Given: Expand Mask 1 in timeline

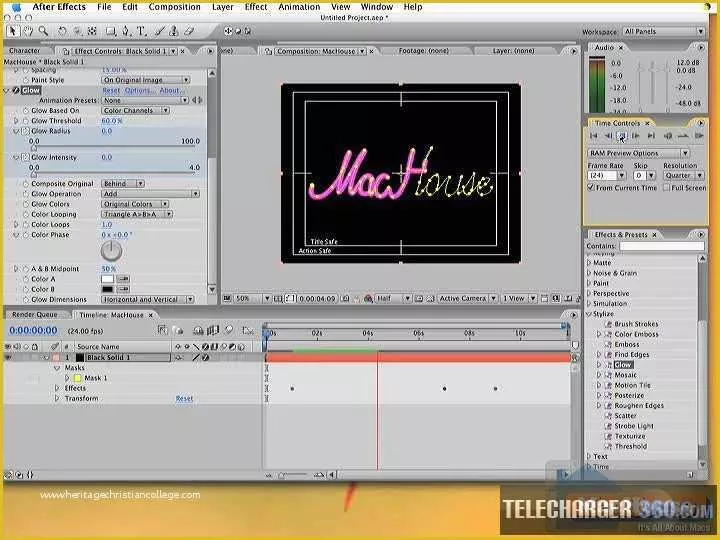Looking at the screenshot, I should (x=67, y=378).
